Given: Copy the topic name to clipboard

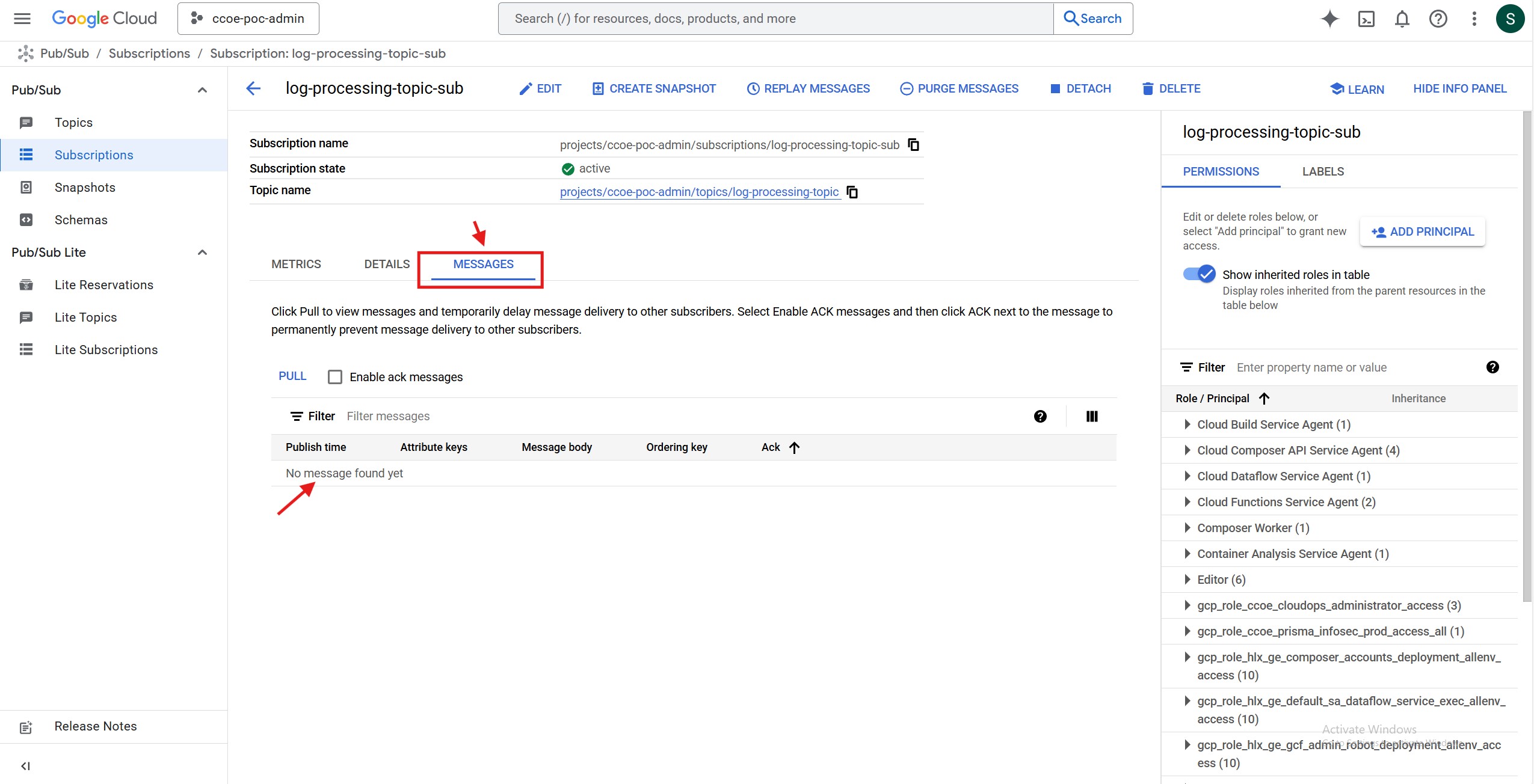Looking at the screenshot, I should click(852, 192).
